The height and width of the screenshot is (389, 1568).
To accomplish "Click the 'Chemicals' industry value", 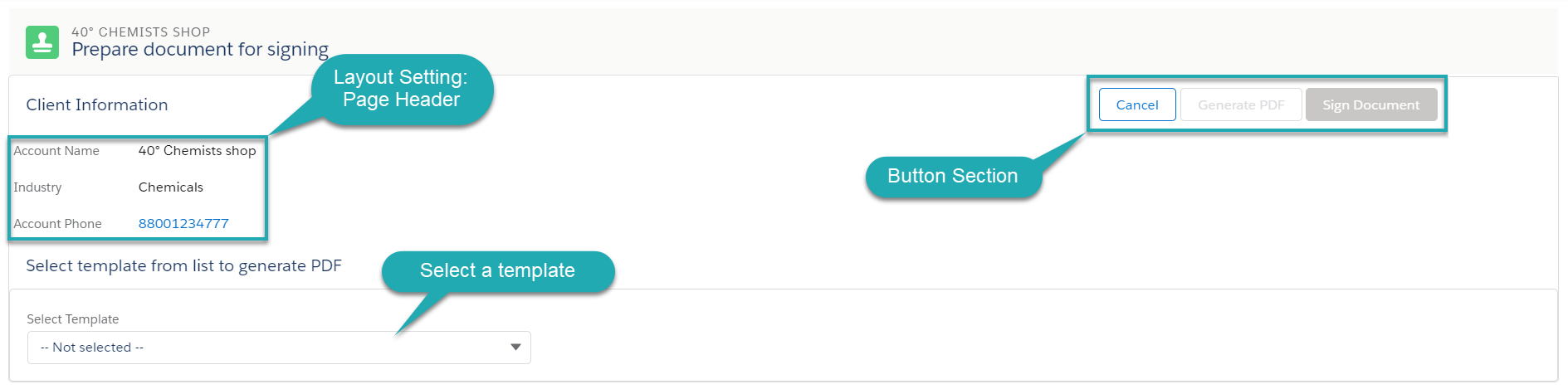I will tap(170, 187).
